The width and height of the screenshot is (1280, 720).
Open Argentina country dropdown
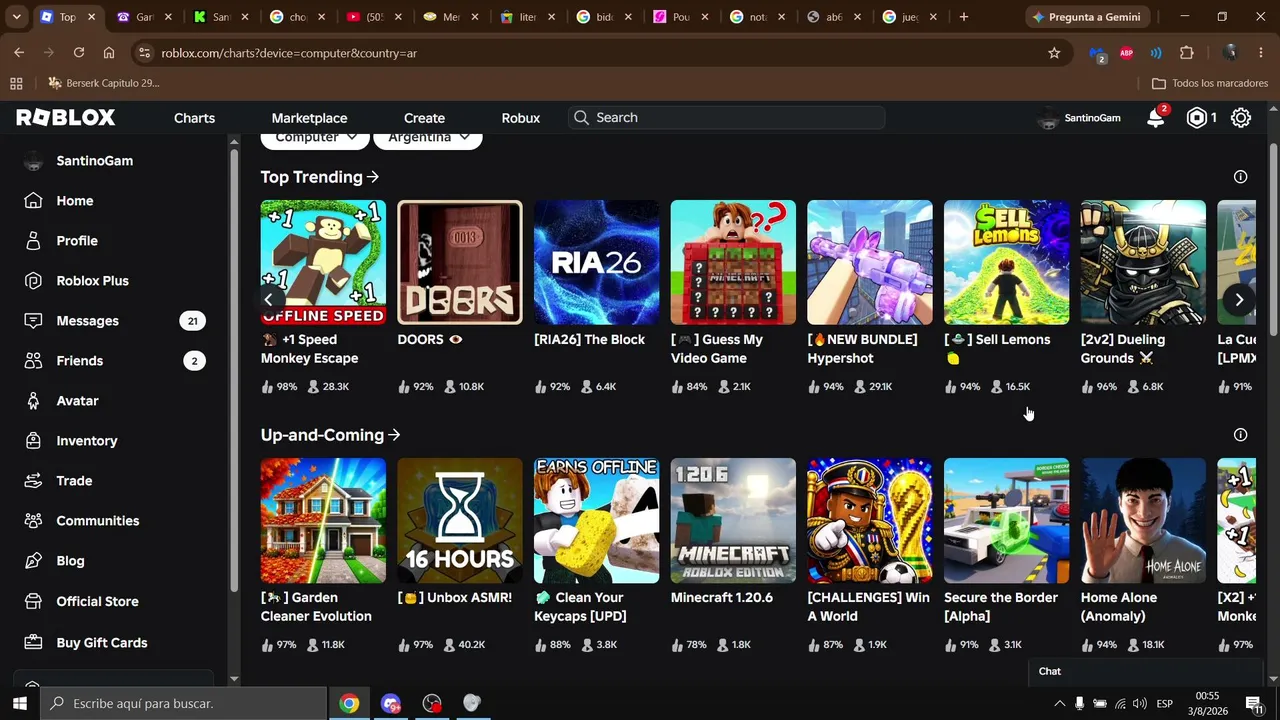click(428, 137)
